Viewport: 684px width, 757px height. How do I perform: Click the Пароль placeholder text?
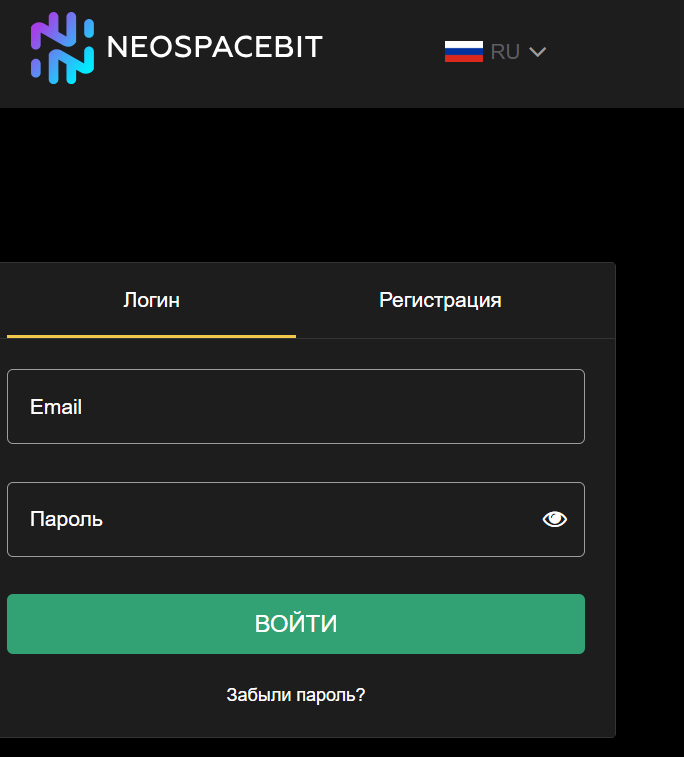66,519
